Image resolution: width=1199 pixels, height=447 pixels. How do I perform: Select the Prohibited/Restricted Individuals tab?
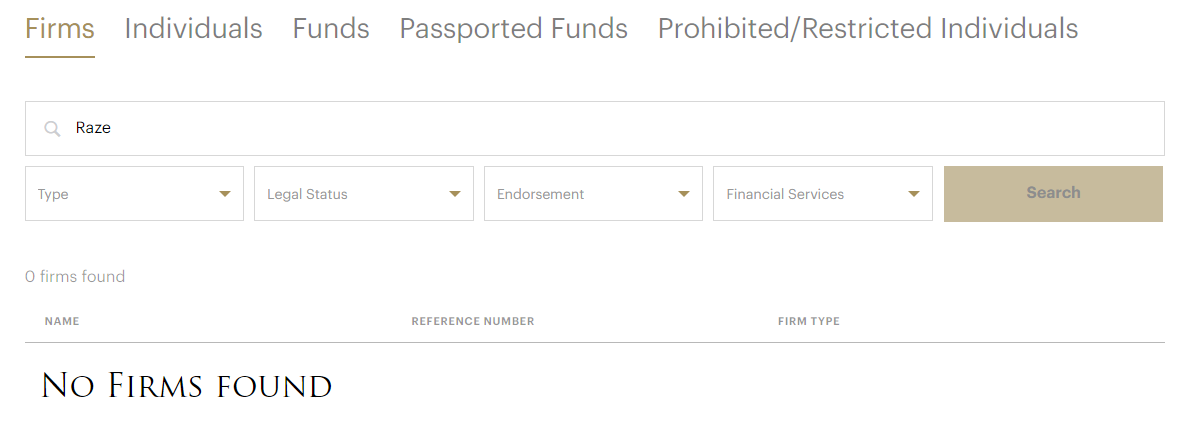(x=867, y=29)
